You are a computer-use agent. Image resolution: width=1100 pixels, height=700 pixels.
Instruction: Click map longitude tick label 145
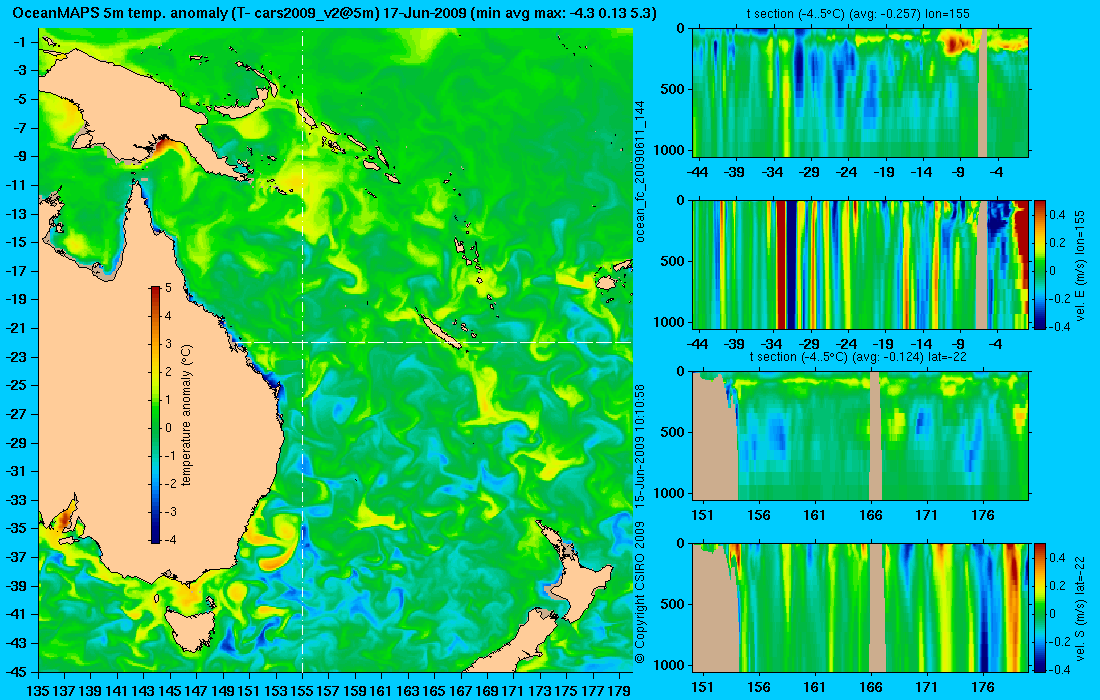click(x=170, y=691)
